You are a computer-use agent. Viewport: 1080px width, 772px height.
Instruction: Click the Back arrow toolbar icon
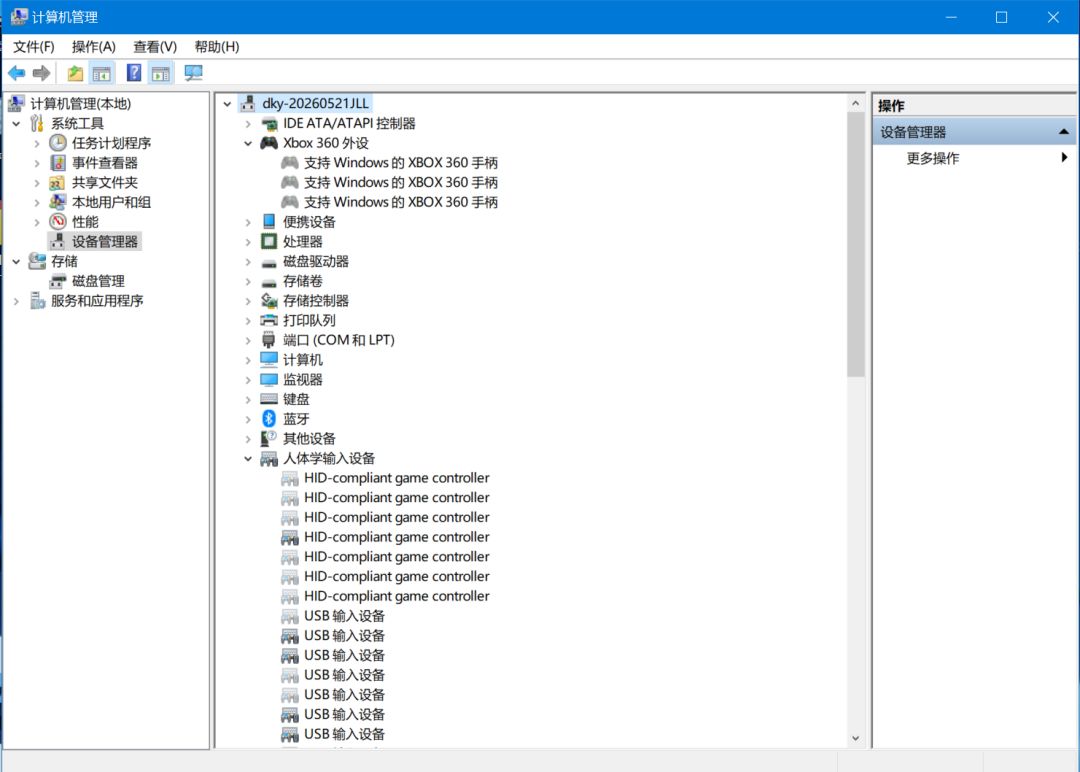point(17,73)
